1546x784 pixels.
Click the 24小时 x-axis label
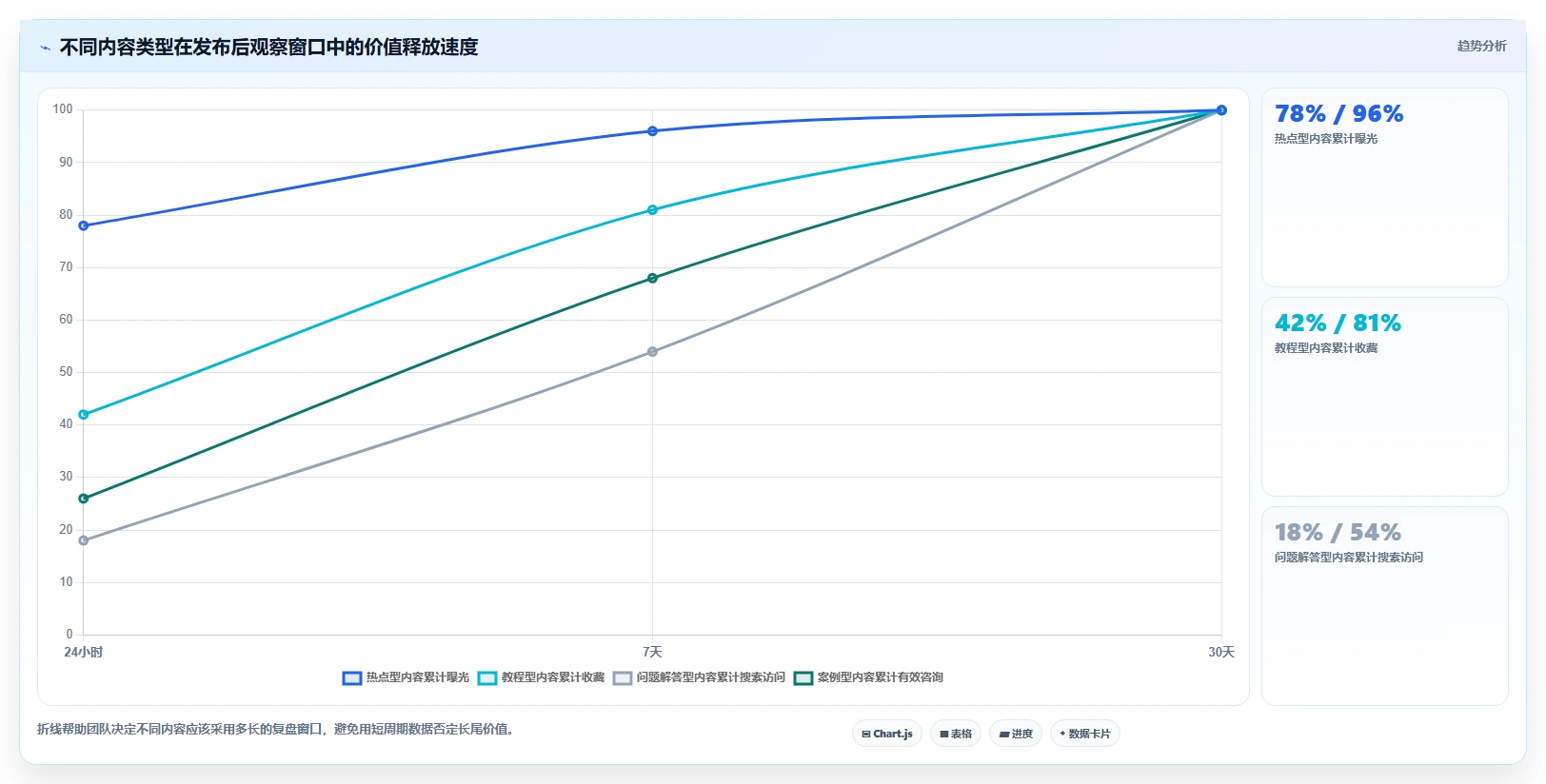click(84, 652)
